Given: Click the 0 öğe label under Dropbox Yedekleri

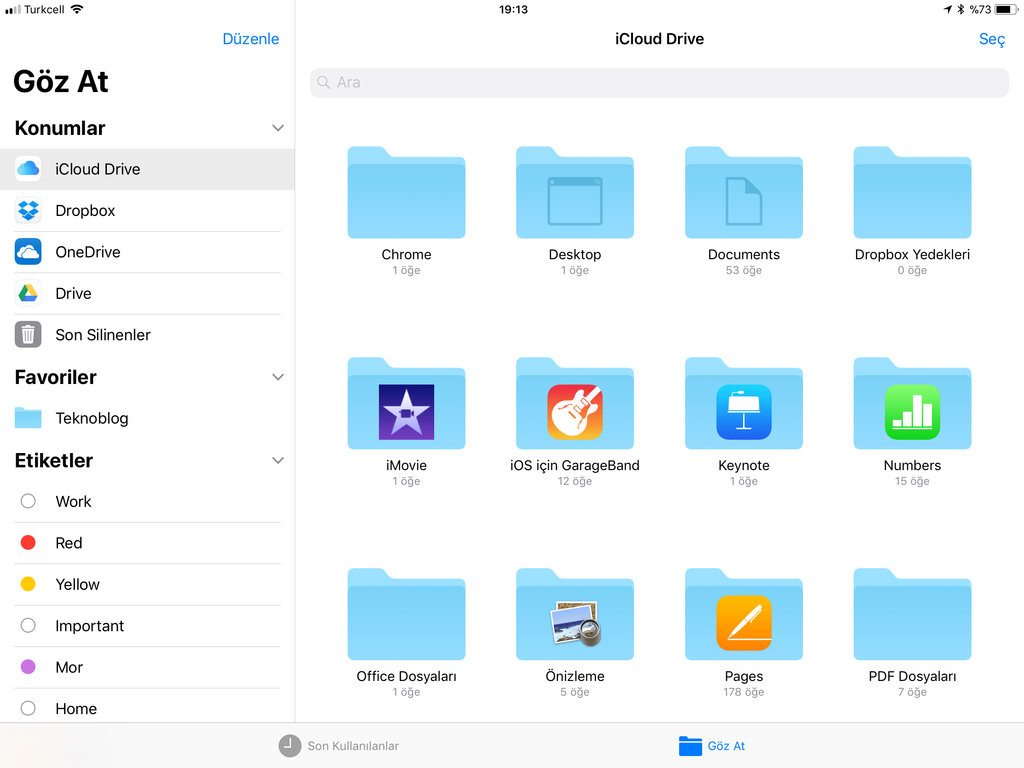Looking at the screenshot, I should click(912, 270).
